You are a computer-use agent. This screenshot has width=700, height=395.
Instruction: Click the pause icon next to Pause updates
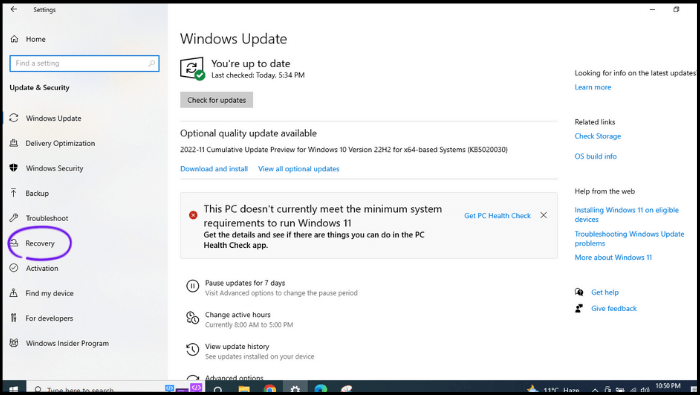pos(192,286)
